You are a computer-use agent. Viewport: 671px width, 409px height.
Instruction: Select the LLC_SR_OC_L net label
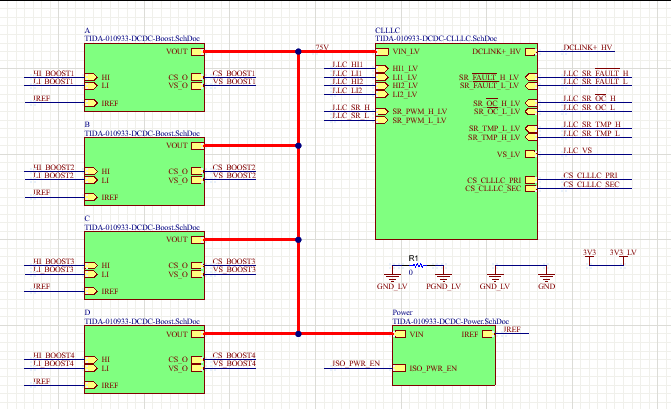tap(589, 107)
